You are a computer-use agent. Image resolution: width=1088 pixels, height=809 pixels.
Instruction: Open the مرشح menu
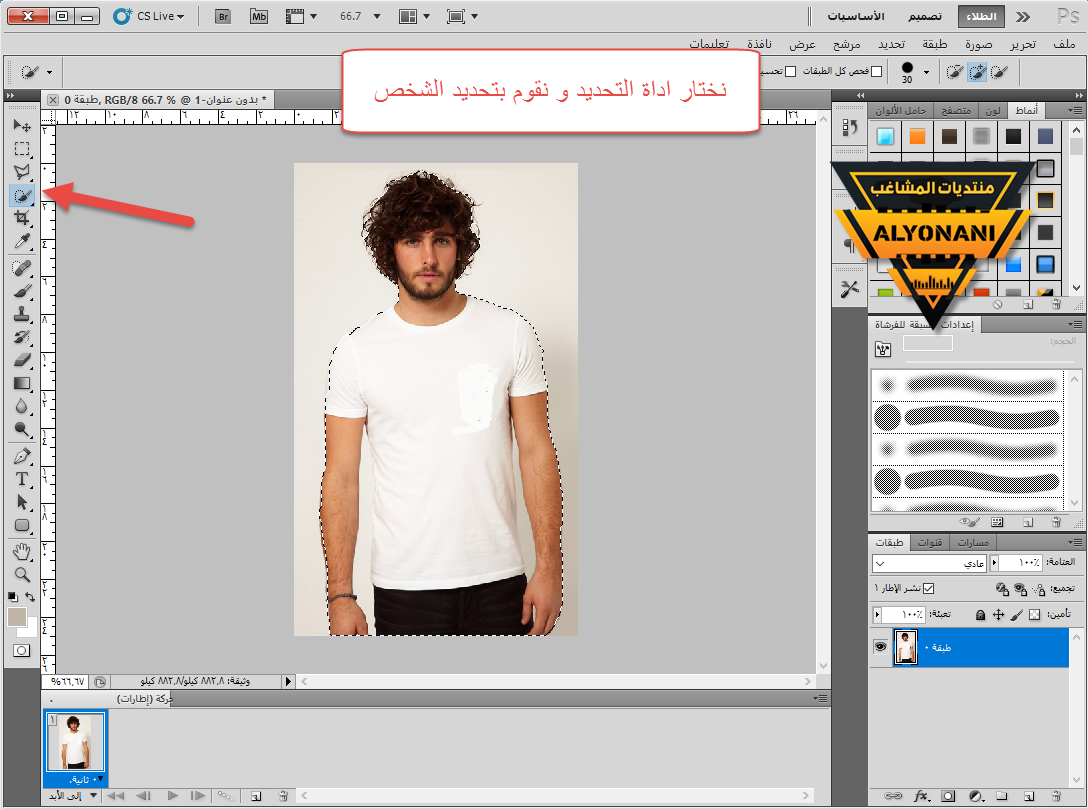(848, 44)
